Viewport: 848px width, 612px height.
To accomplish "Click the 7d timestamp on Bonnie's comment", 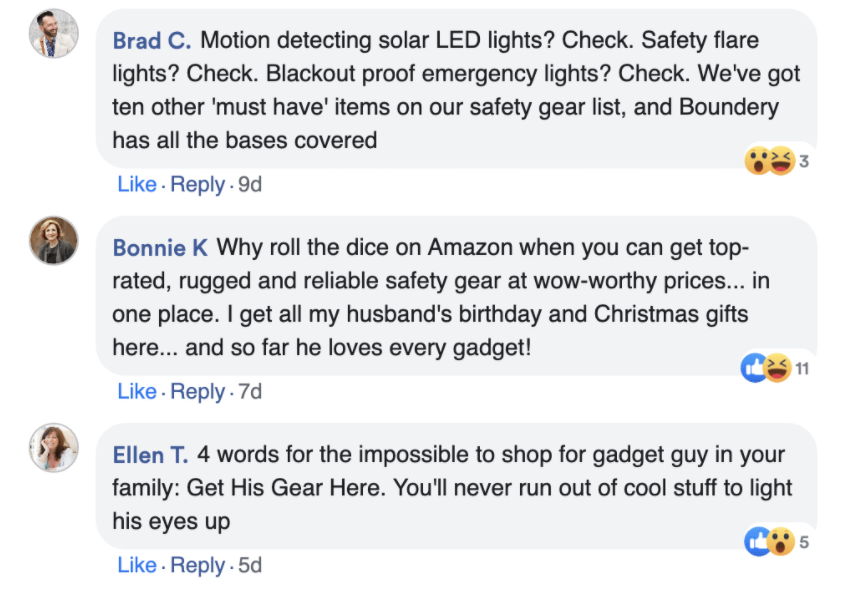I will pyautogui.click(x=249, y=392).
